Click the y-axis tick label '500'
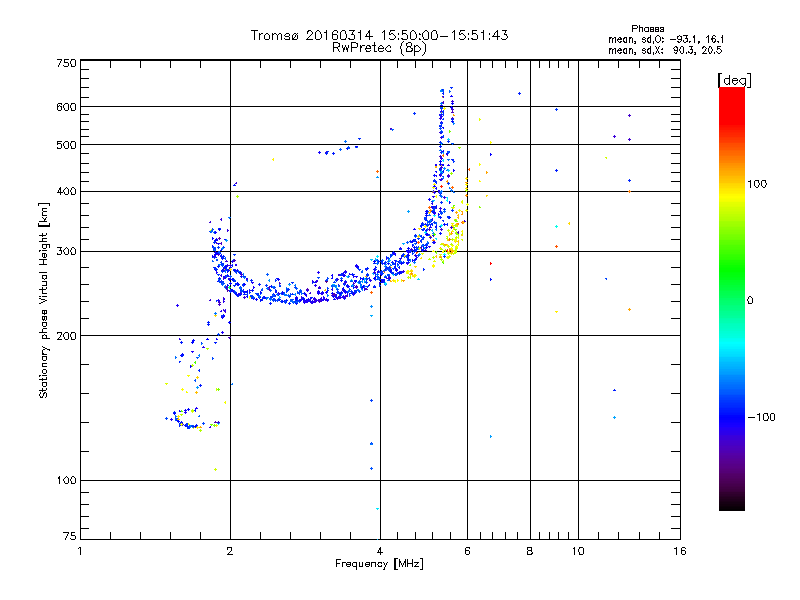 pos(66,145)
